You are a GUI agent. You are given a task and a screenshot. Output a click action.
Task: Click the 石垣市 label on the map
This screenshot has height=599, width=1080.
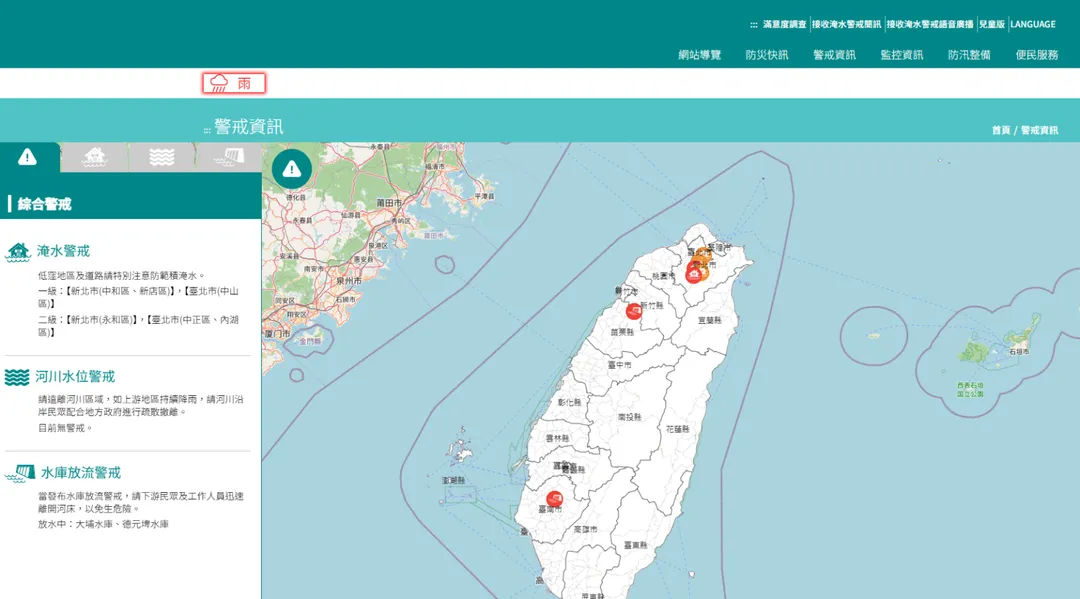click(x=1019, y=352)
